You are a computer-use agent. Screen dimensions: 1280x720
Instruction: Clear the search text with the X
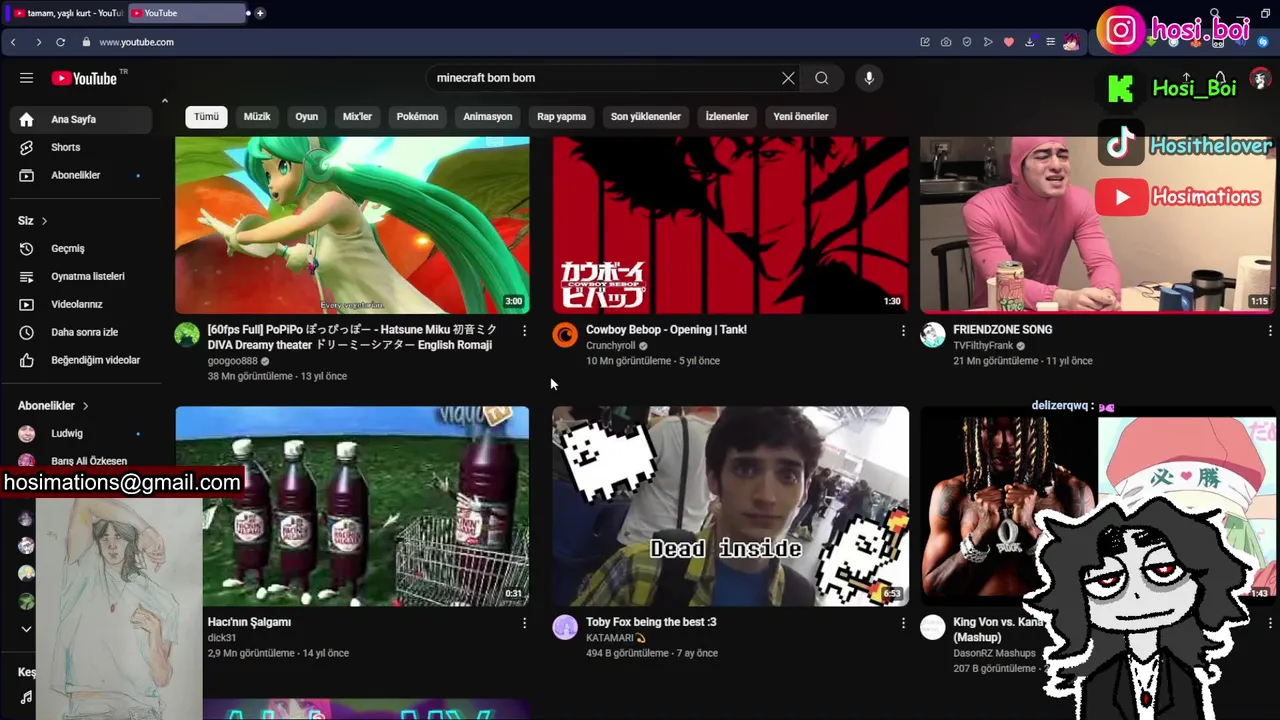788,78
